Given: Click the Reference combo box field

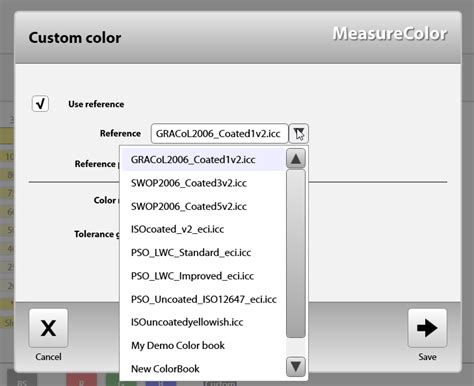Looking at the screenshot, I should [219, 134].
